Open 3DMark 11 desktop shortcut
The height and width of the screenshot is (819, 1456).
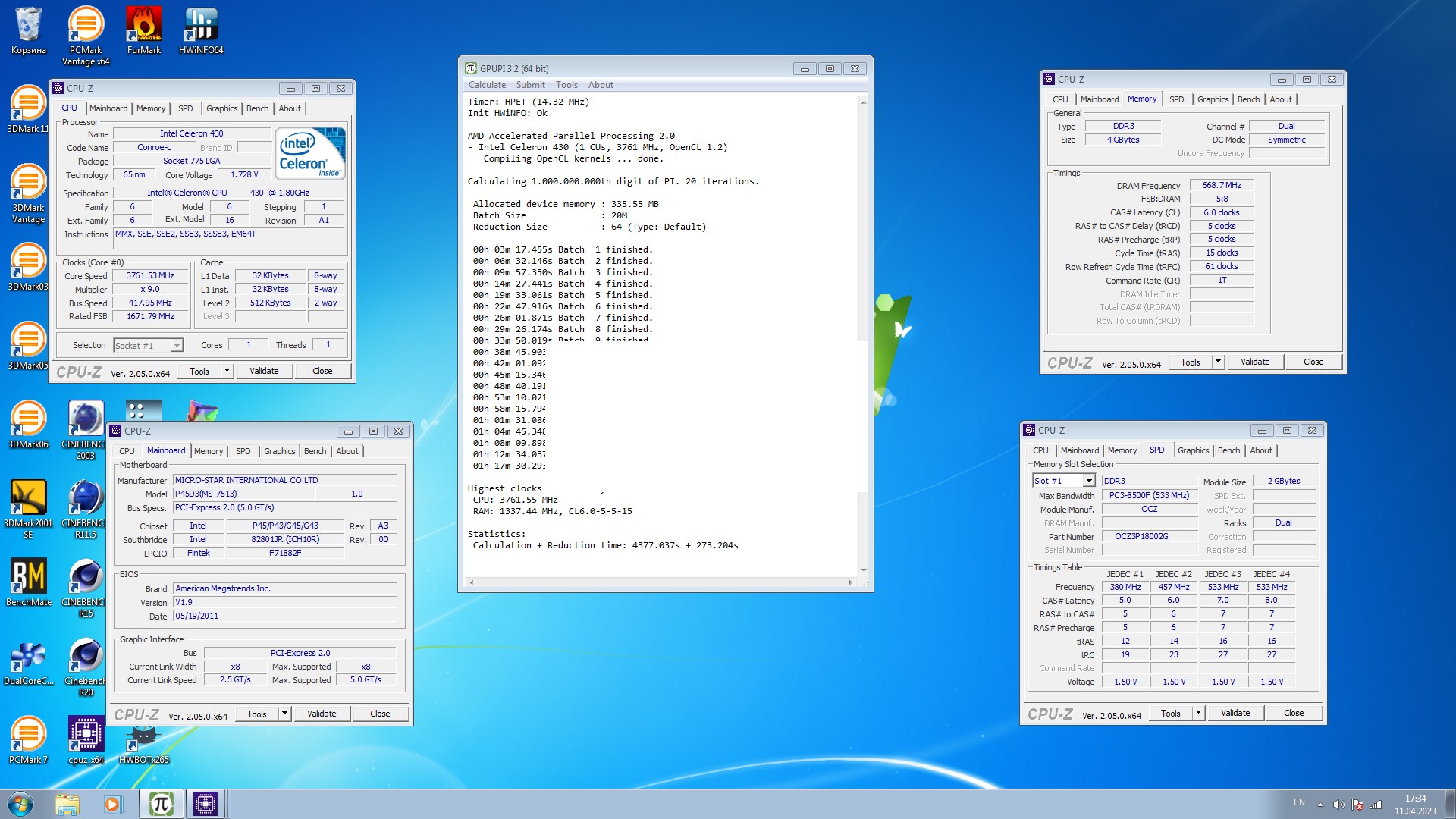coord(28,110)
